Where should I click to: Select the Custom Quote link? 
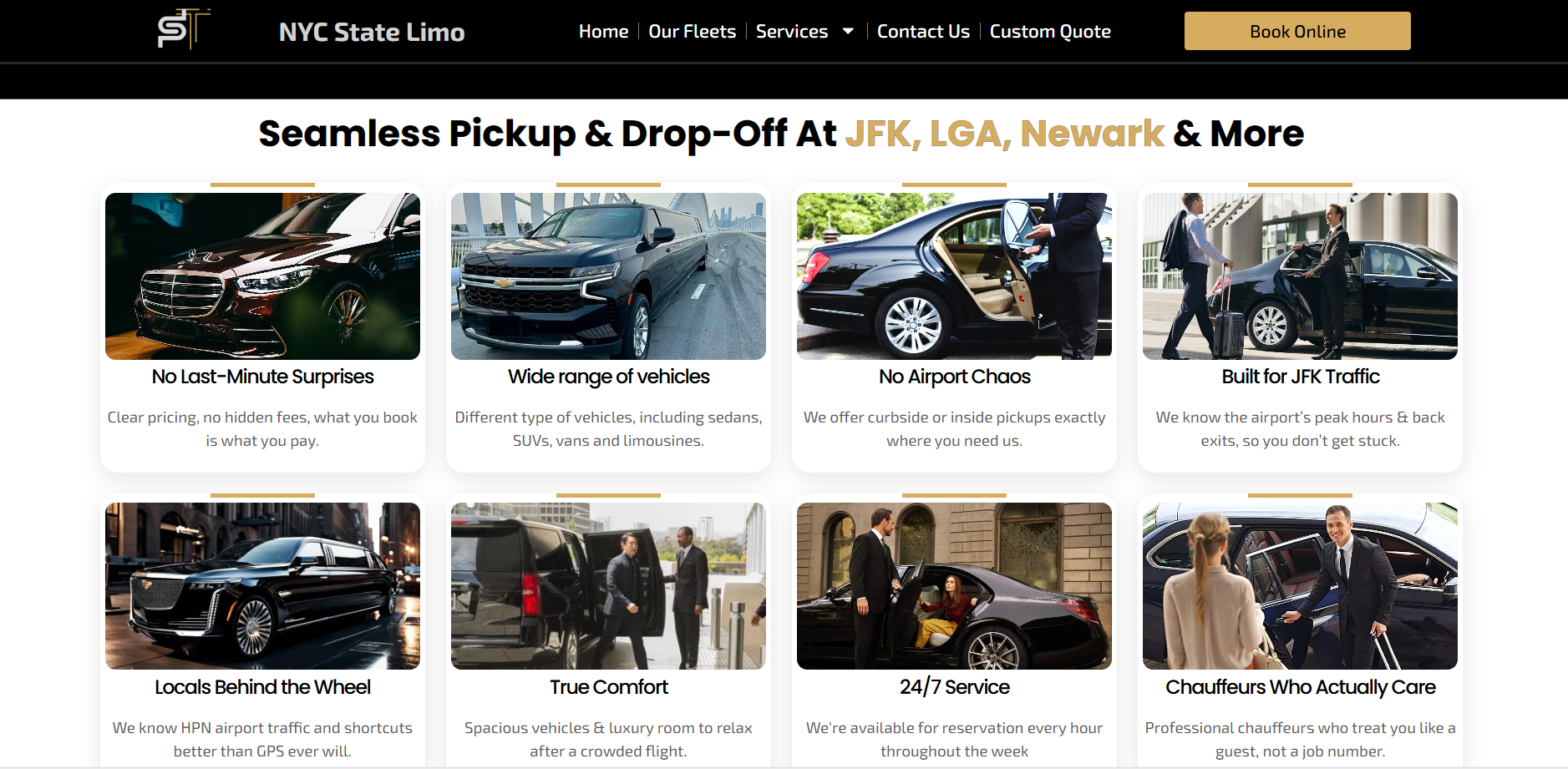[x=1050, y=32]
